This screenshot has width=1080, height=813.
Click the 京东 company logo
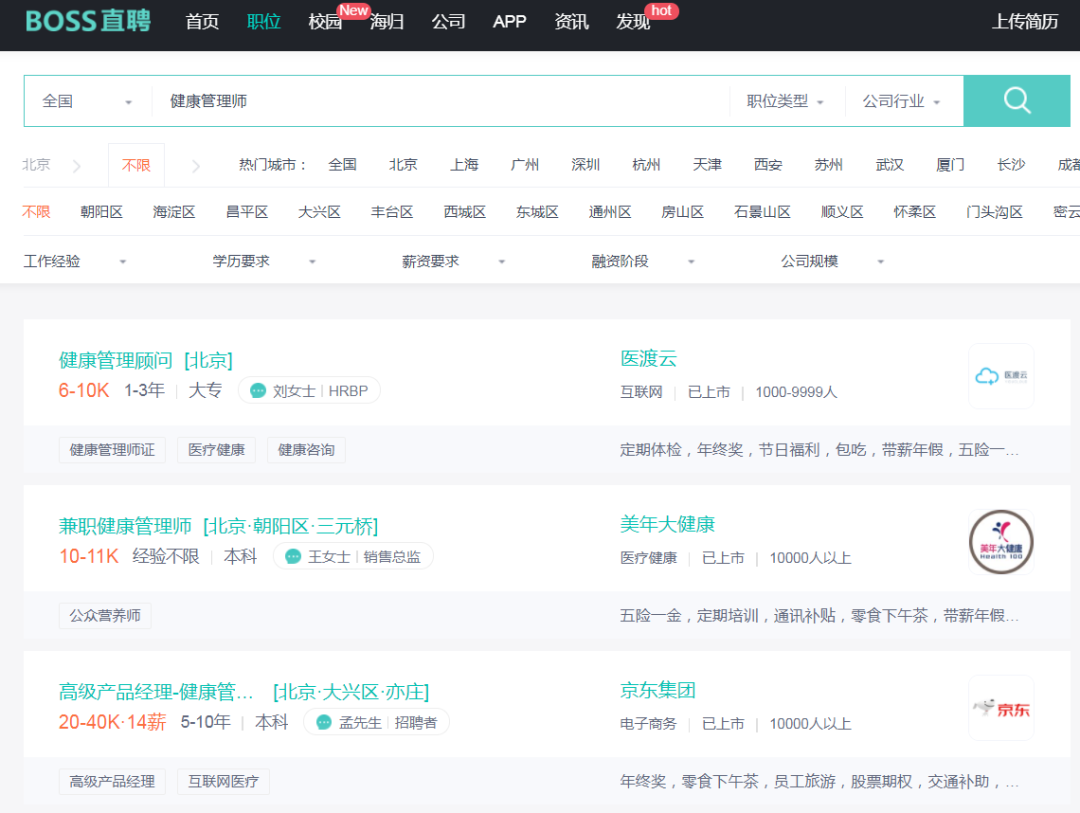1001,708
